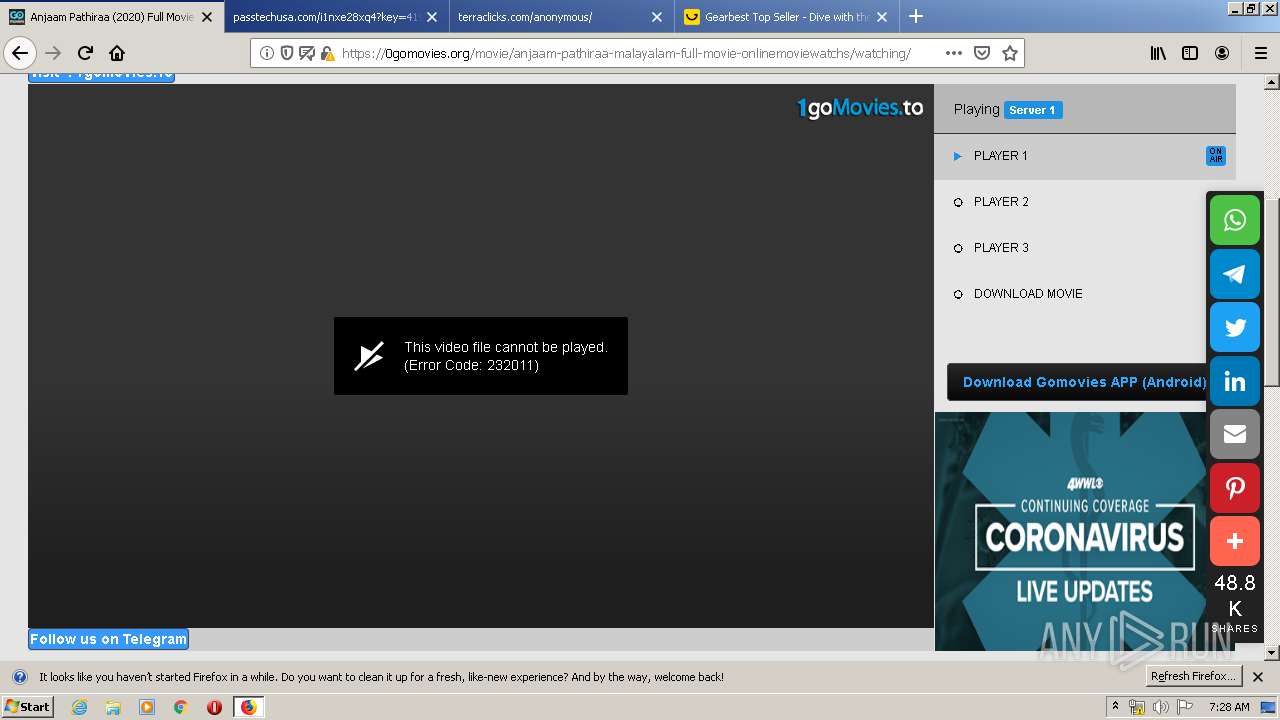Close the passtechusa.com tab
Image resolution: width=1280 pixels, height=720 pixels.
pos(432,17)
